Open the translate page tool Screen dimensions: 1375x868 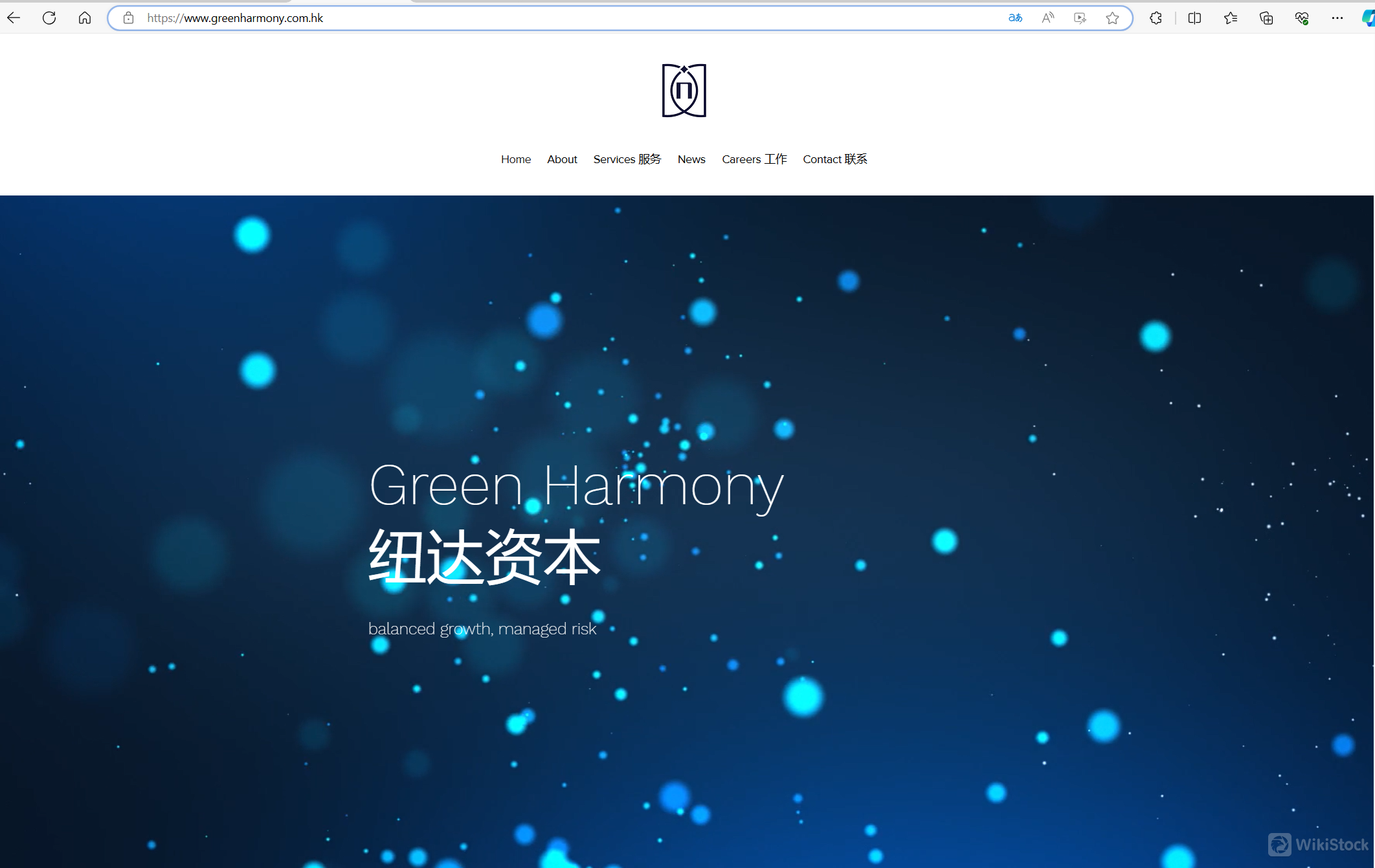tap(1015, 17)
